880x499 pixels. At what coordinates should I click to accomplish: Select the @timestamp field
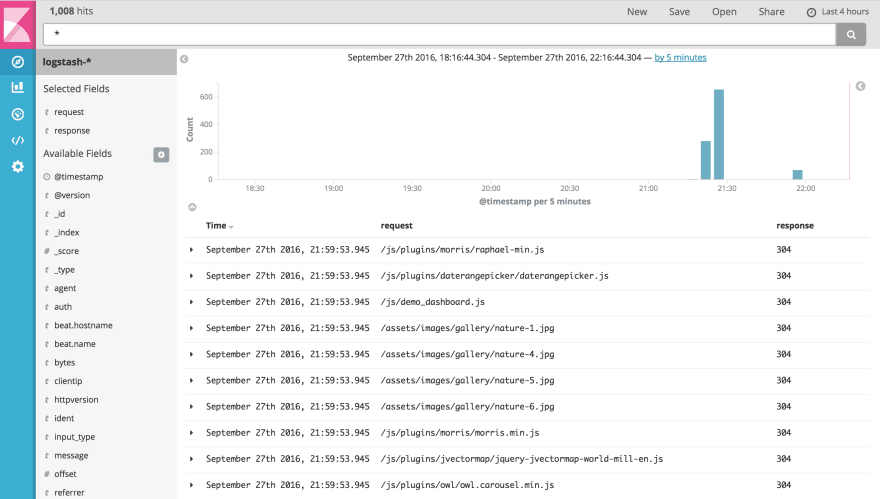tap(79, 177)
